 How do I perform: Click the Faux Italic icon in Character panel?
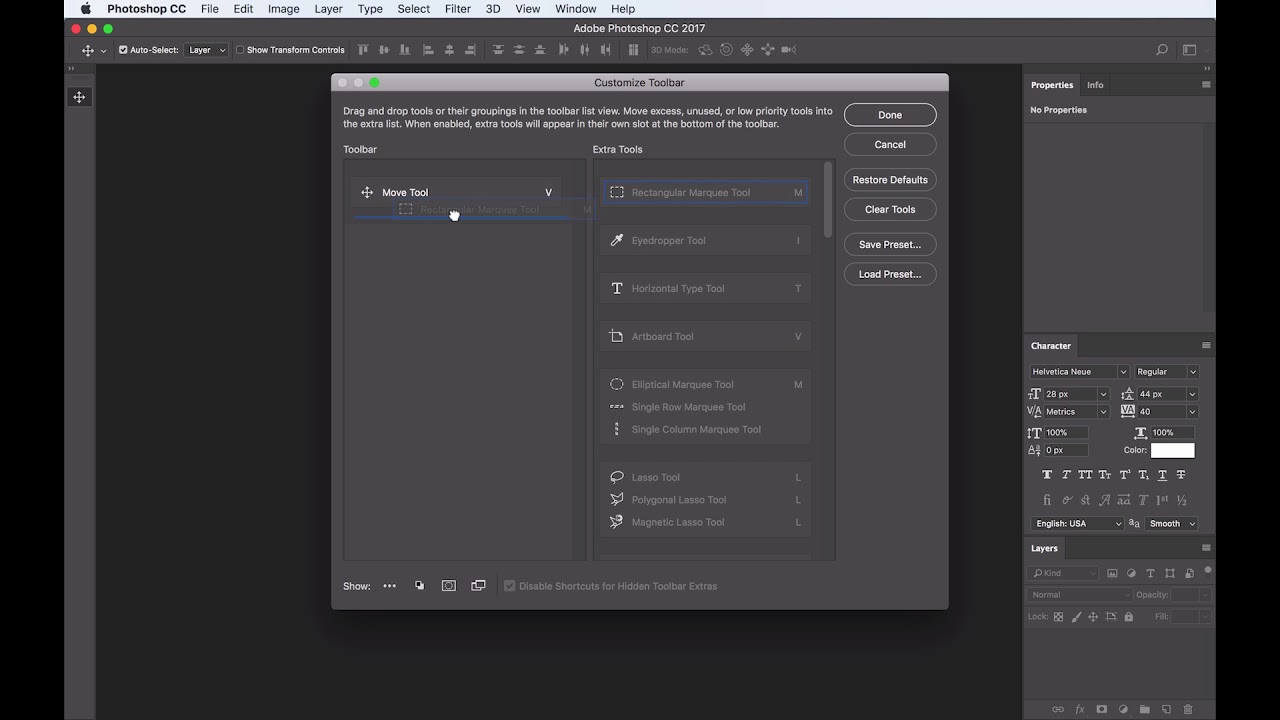tap(1066, 475)
